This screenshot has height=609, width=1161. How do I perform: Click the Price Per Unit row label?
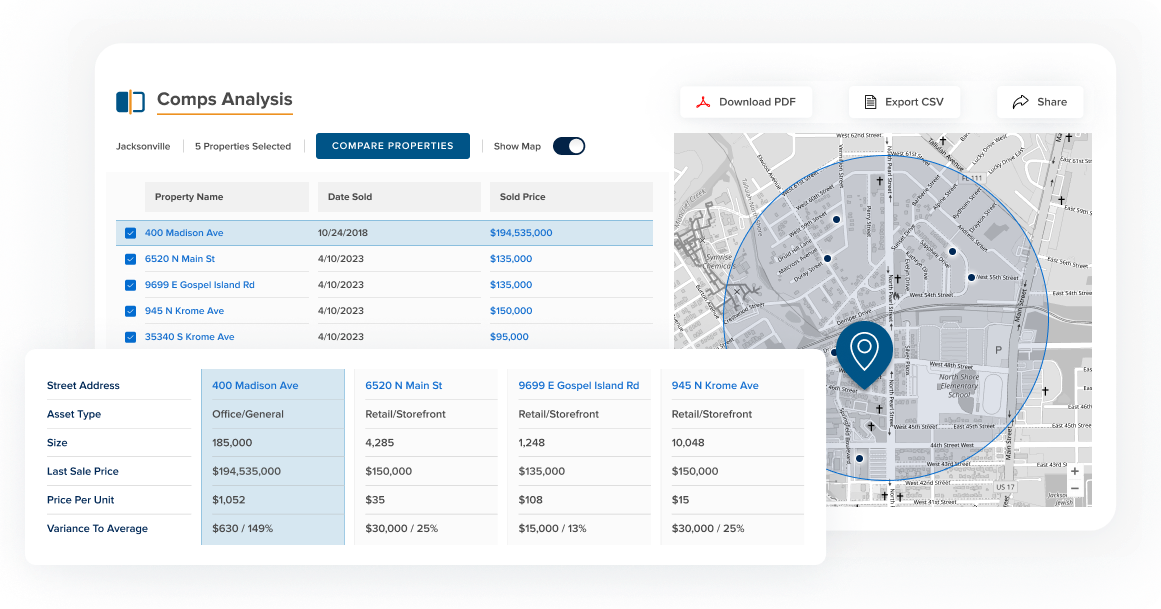(81, 500)
